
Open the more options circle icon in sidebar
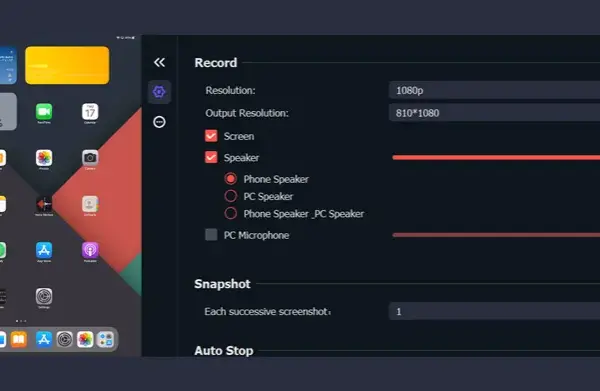tap(159, 122)
